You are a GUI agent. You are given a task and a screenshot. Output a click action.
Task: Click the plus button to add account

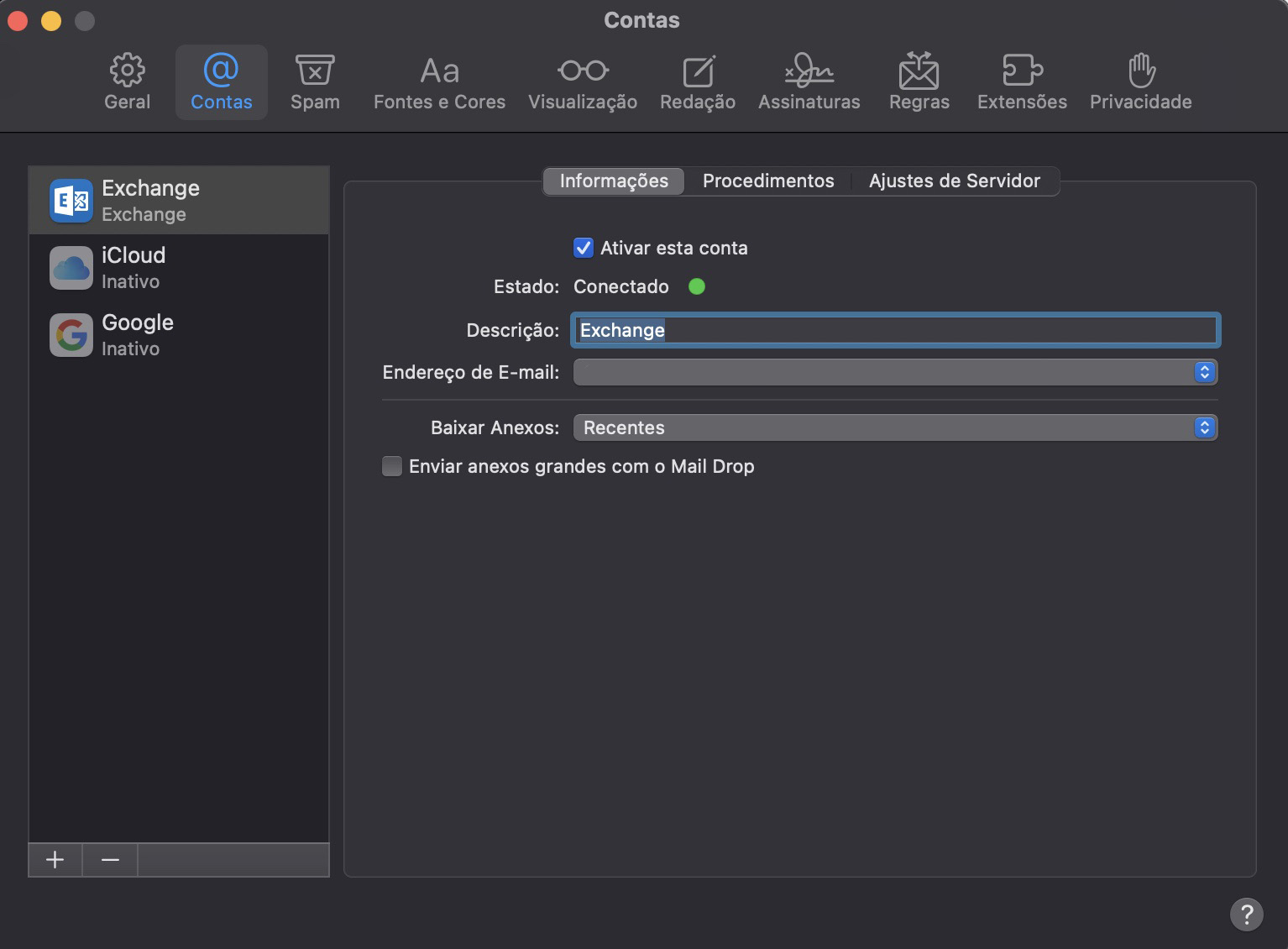(55, 860)
